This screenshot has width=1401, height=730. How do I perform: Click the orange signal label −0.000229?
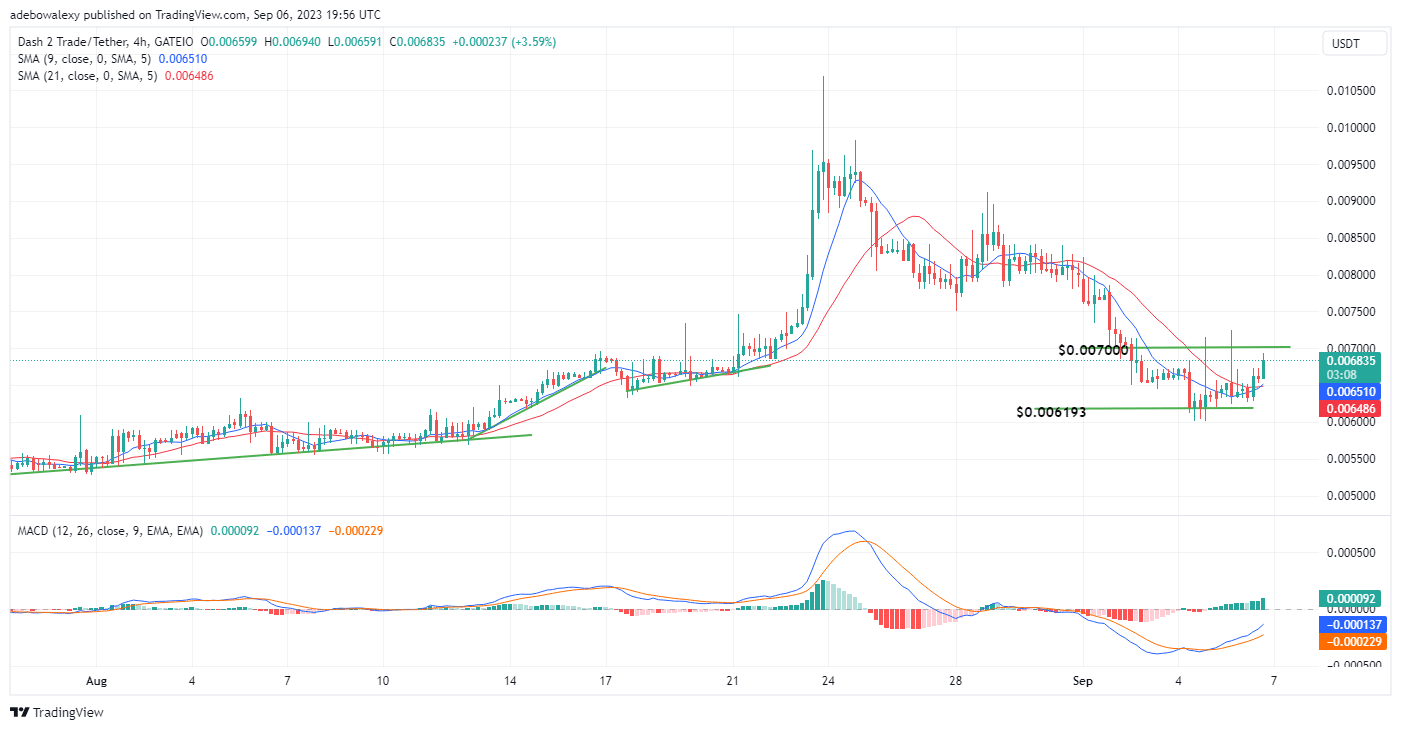1352,641
